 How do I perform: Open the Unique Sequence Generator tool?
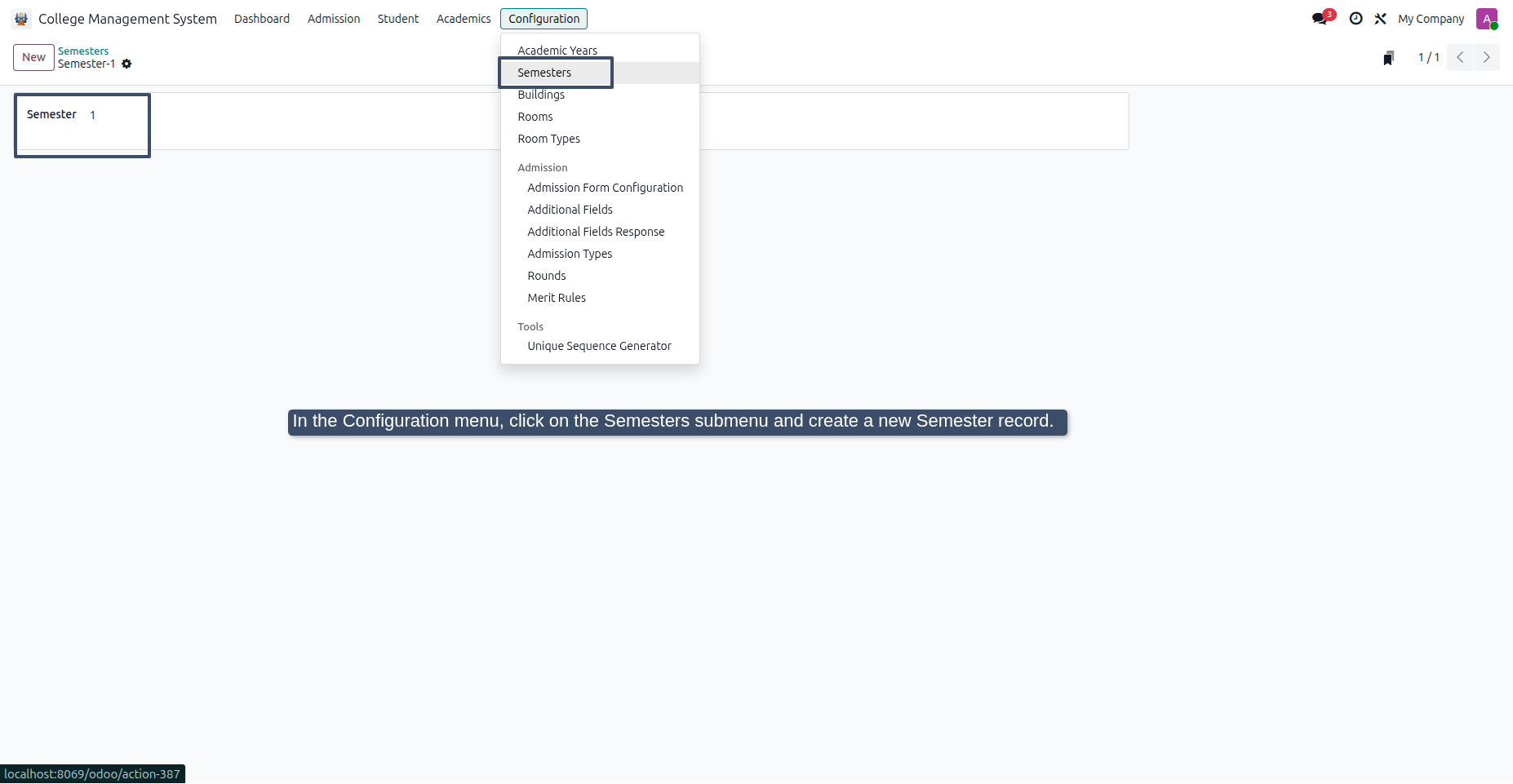coord(600,346)
